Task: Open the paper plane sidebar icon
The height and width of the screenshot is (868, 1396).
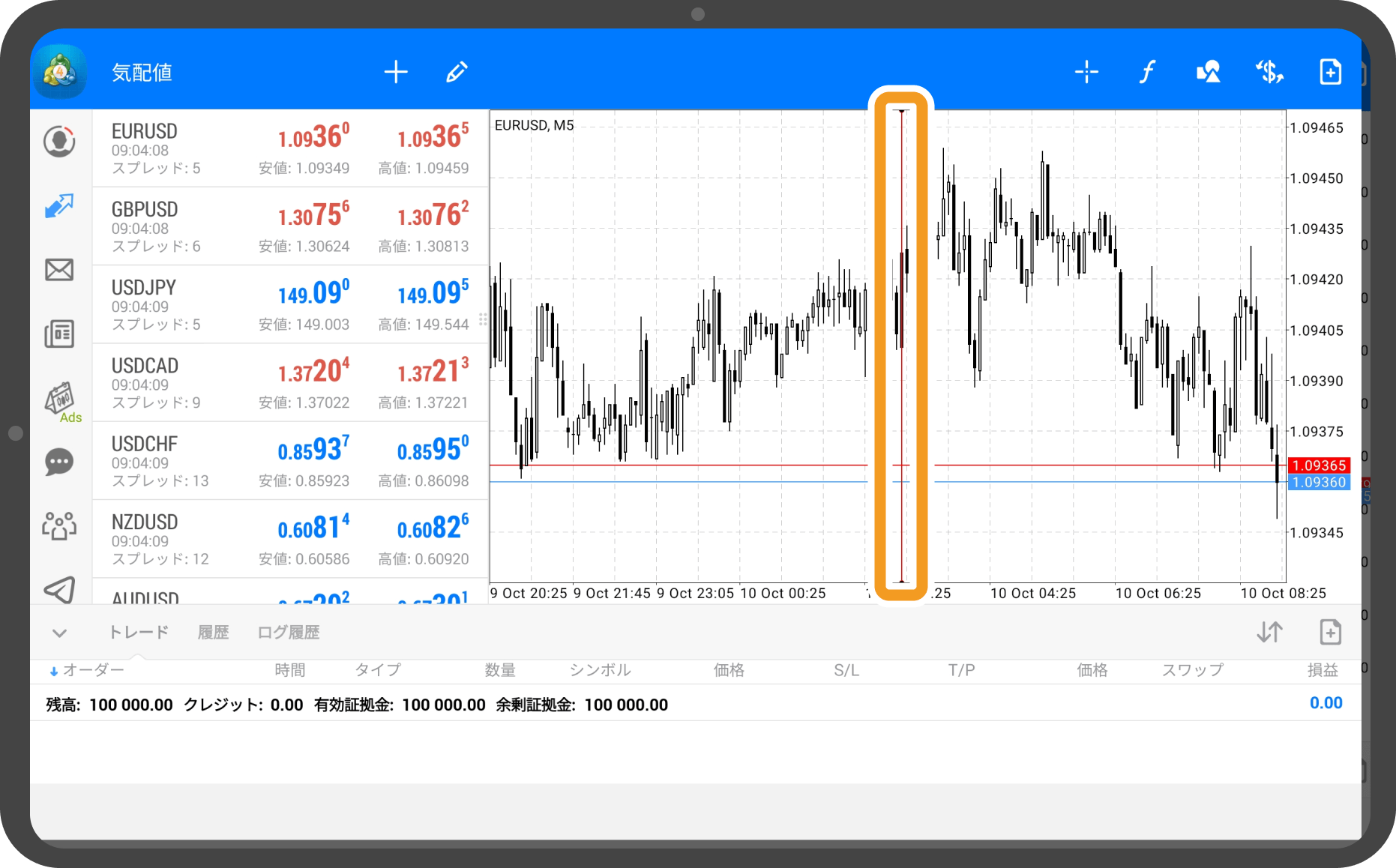Action: 59,589
